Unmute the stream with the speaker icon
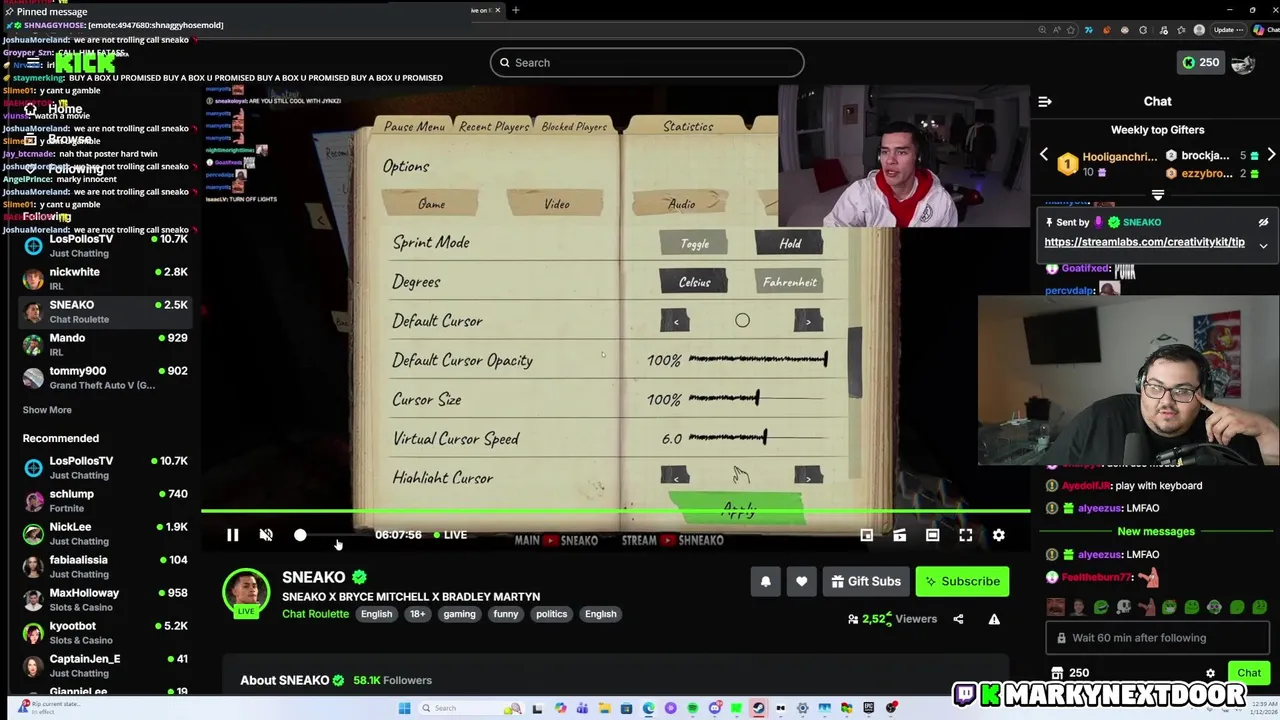The width and height of the screenshot is (1280, 720). (266, 535)
